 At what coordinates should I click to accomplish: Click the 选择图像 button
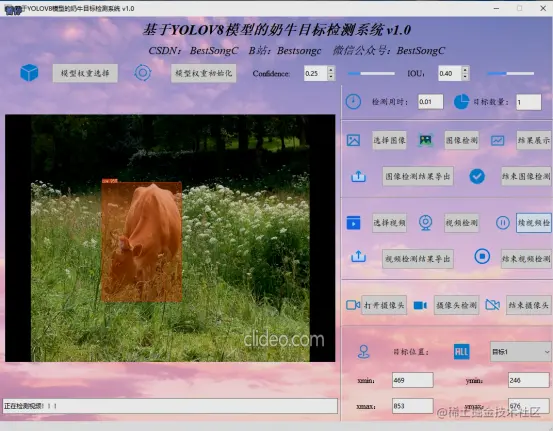[x=389, y=140]
